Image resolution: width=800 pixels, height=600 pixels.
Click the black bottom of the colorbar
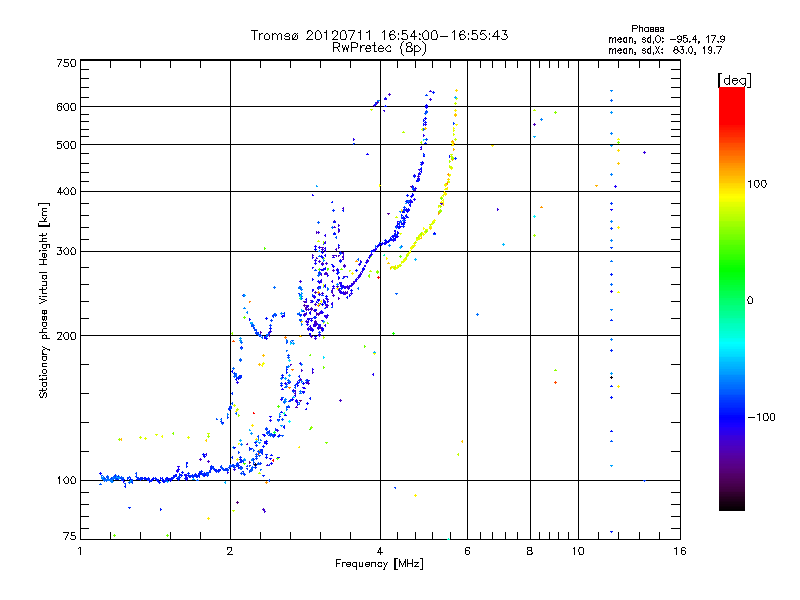(x=732, y=503)
